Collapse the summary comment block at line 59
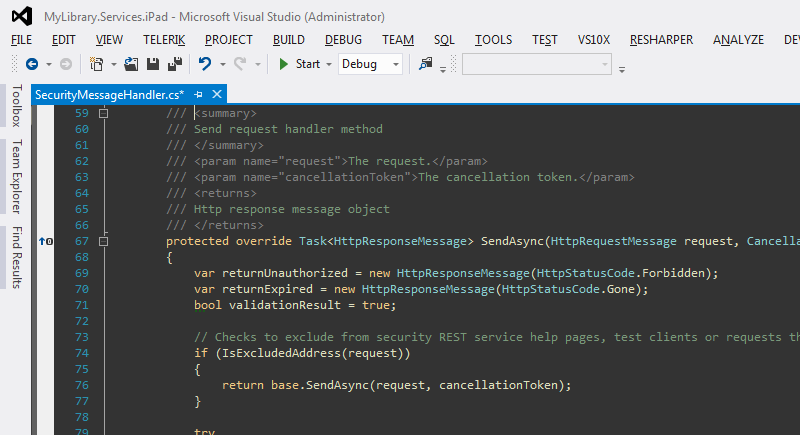Image resolution: width=800 pixels, height=435 pixels. (x=104, y=113)
